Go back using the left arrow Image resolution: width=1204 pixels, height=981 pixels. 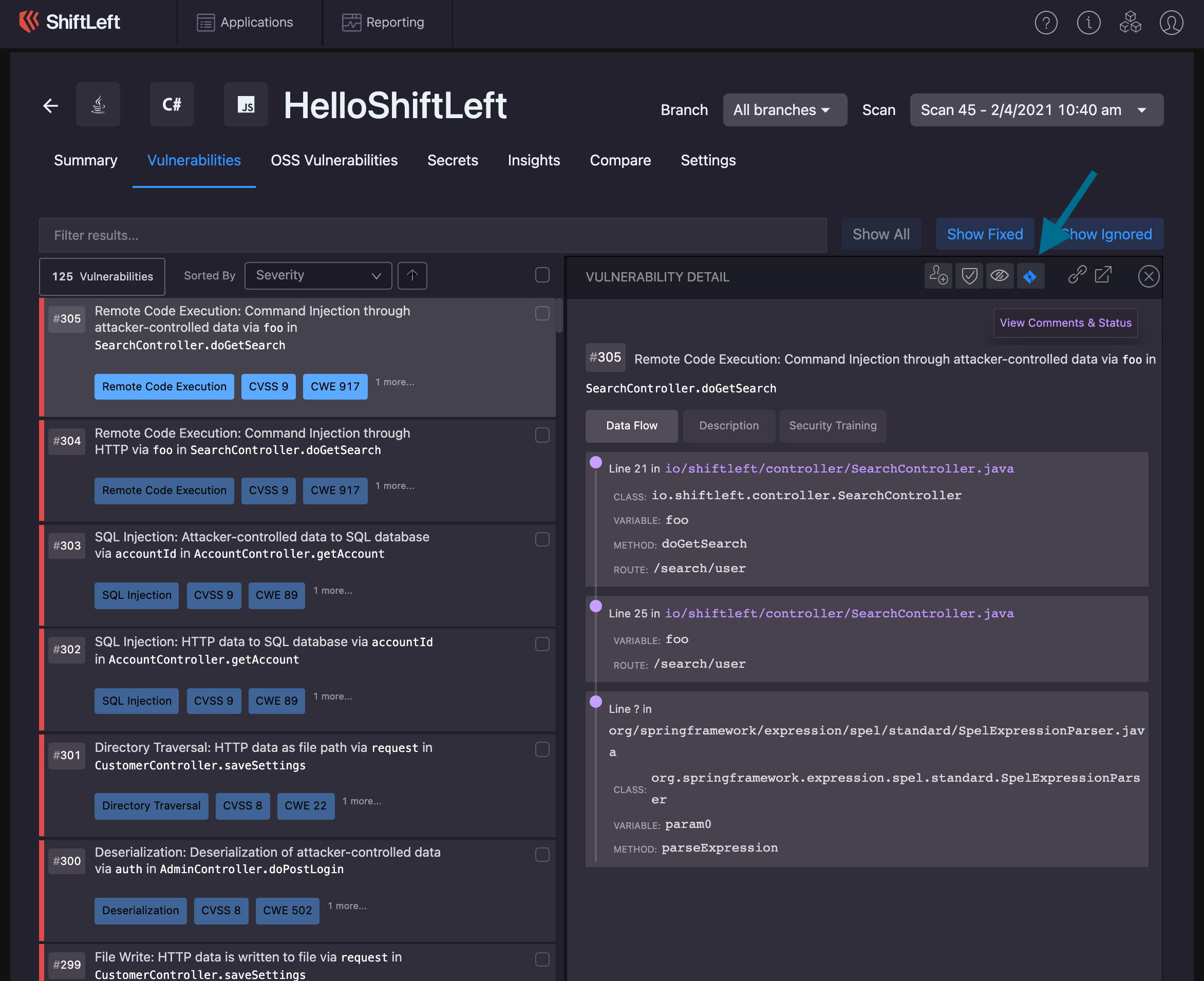click(x=51, y=106)
